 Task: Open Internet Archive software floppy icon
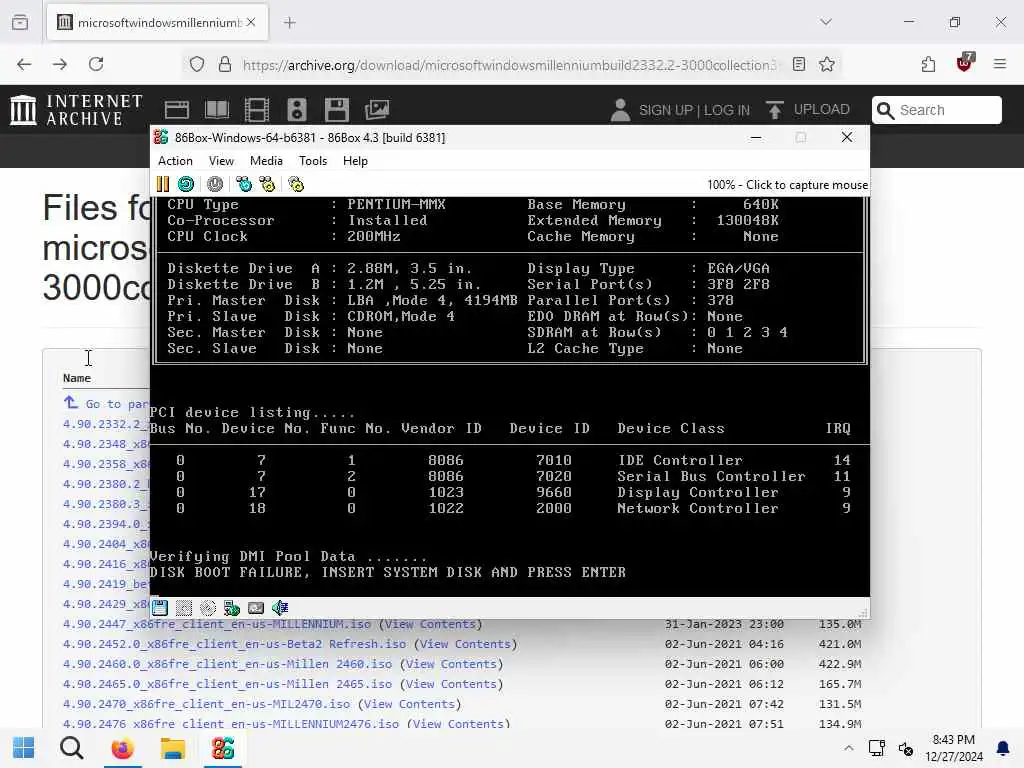click(336, 110)
